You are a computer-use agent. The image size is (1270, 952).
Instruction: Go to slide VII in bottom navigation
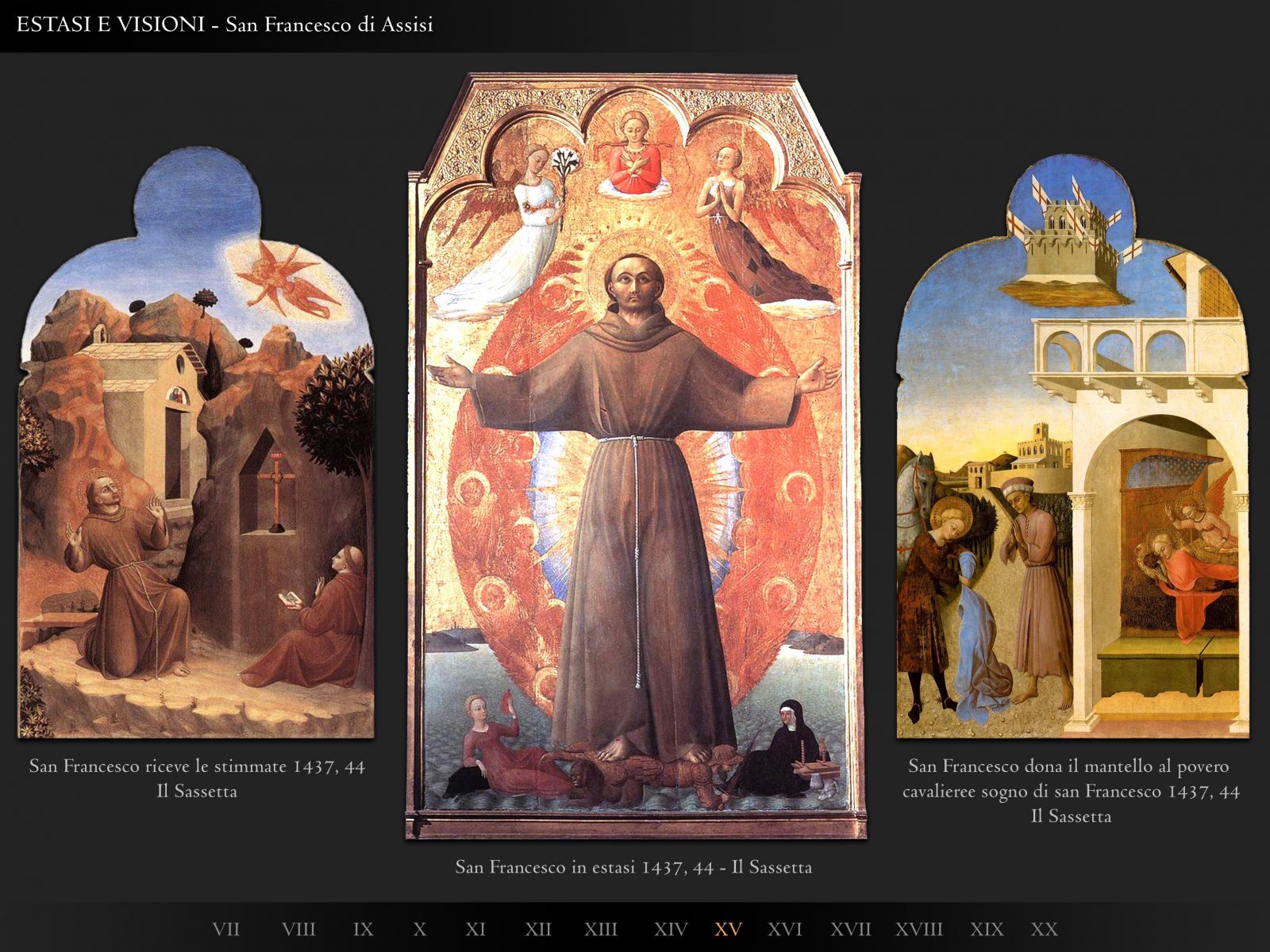[226, 929]
